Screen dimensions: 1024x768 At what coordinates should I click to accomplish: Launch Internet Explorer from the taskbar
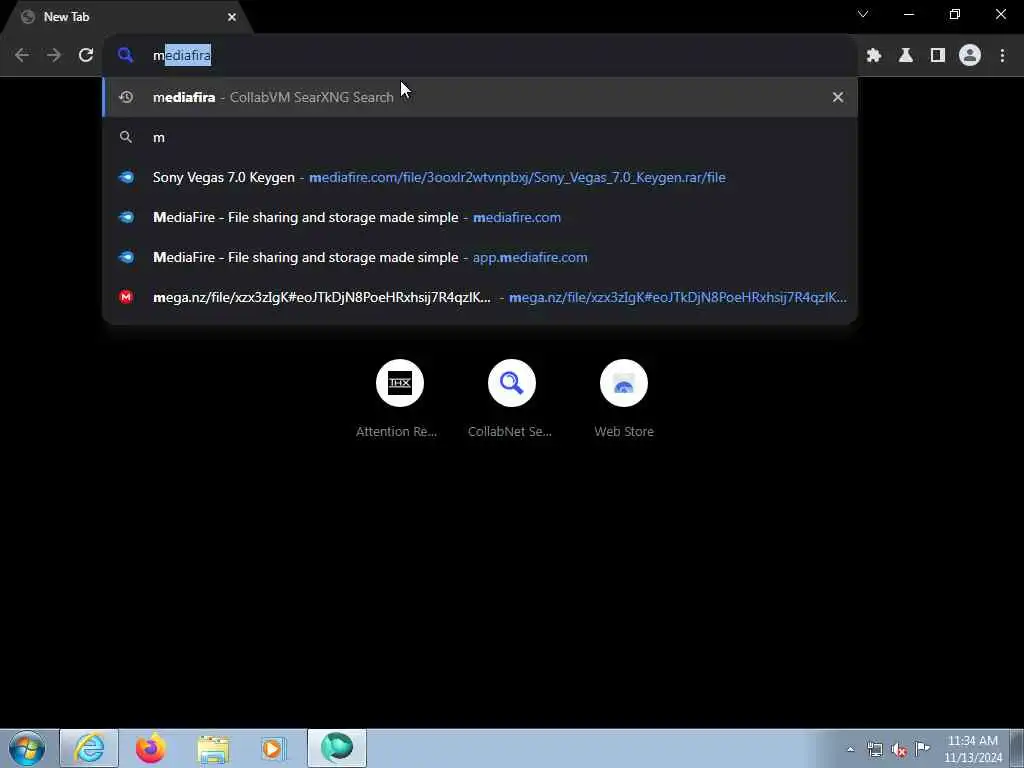click(x=89, y=748)
